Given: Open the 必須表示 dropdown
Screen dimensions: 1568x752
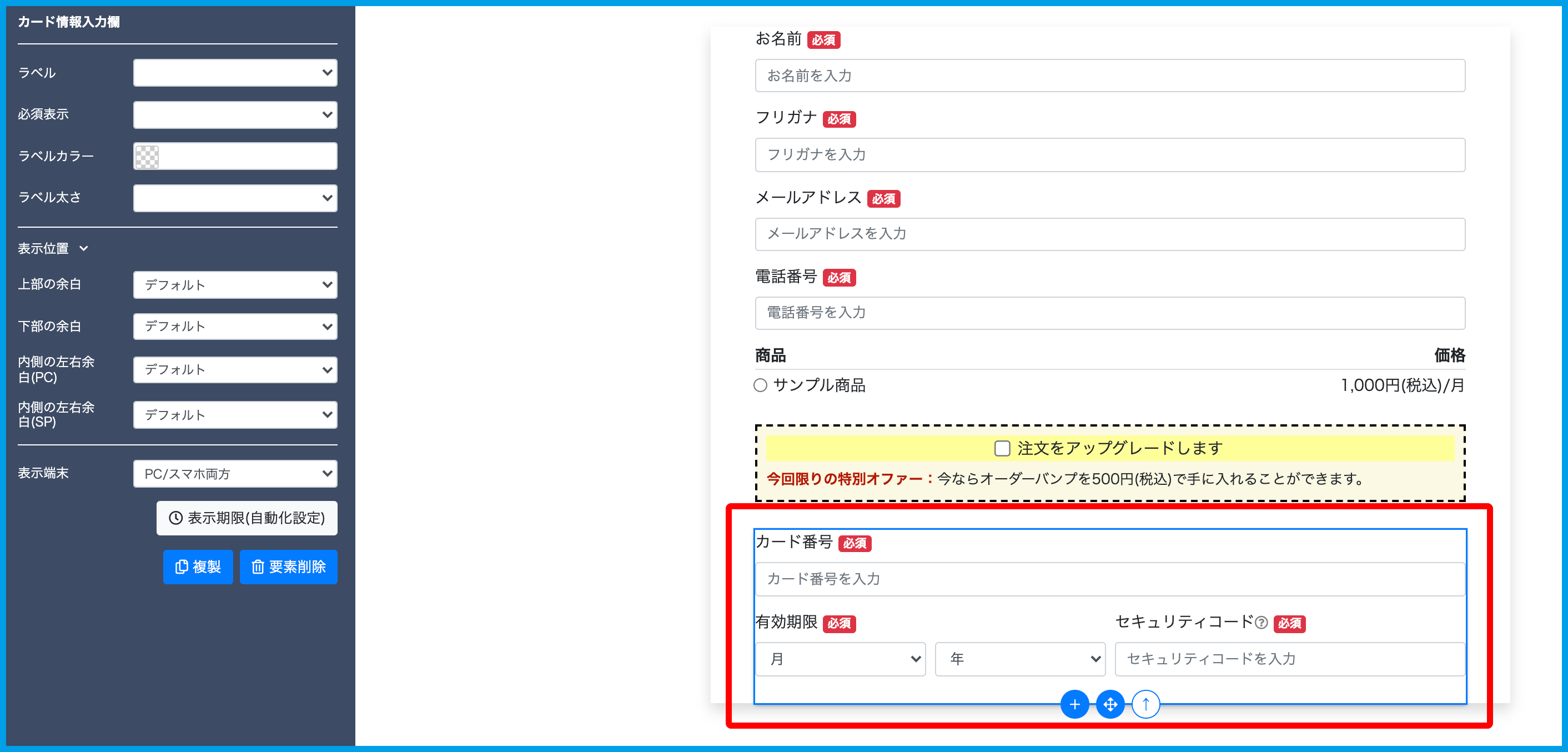Looking at the screenshot, I should pyautogui.click(x=235, y=114).
